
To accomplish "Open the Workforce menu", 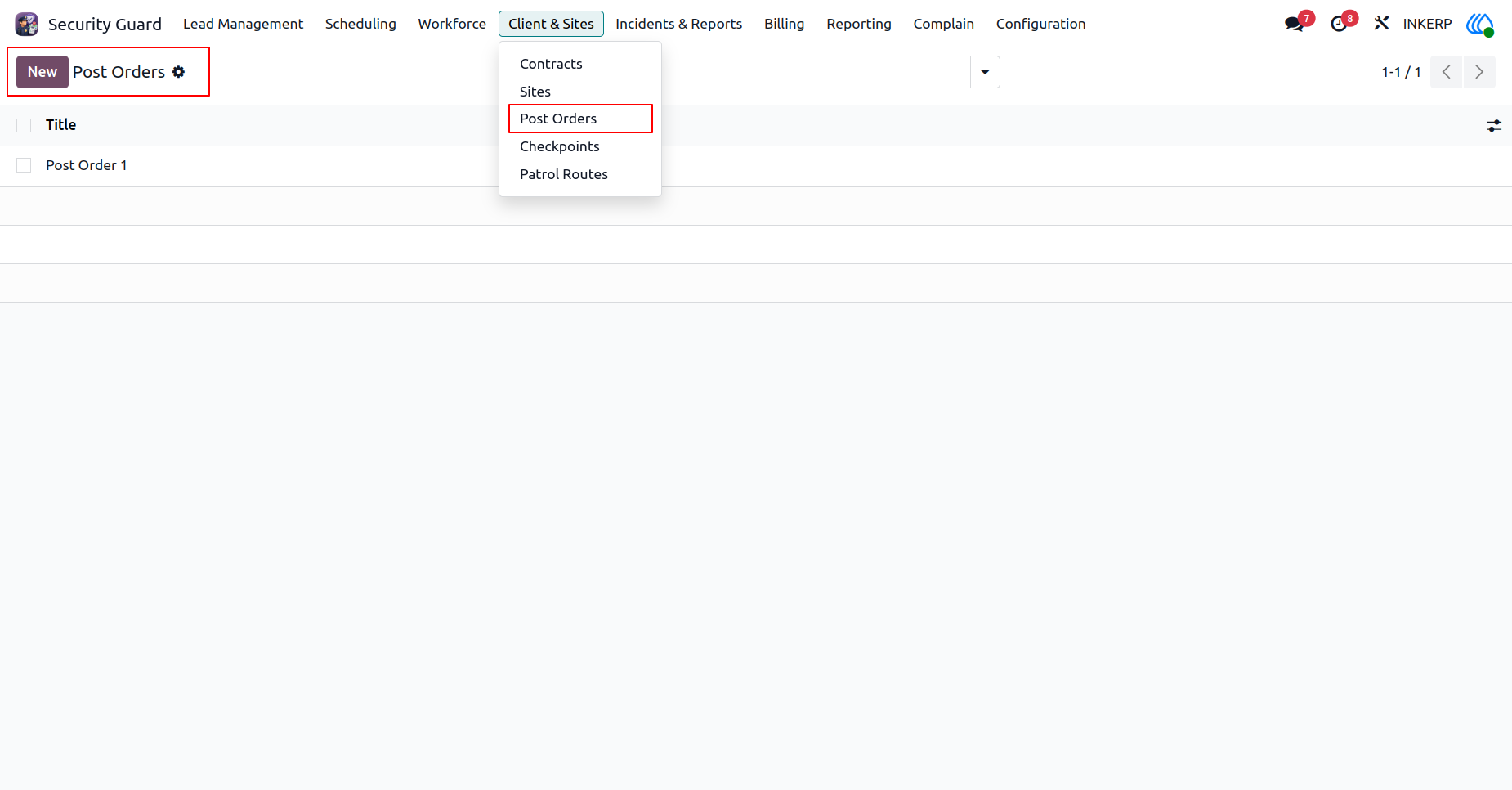I will 452,24.
